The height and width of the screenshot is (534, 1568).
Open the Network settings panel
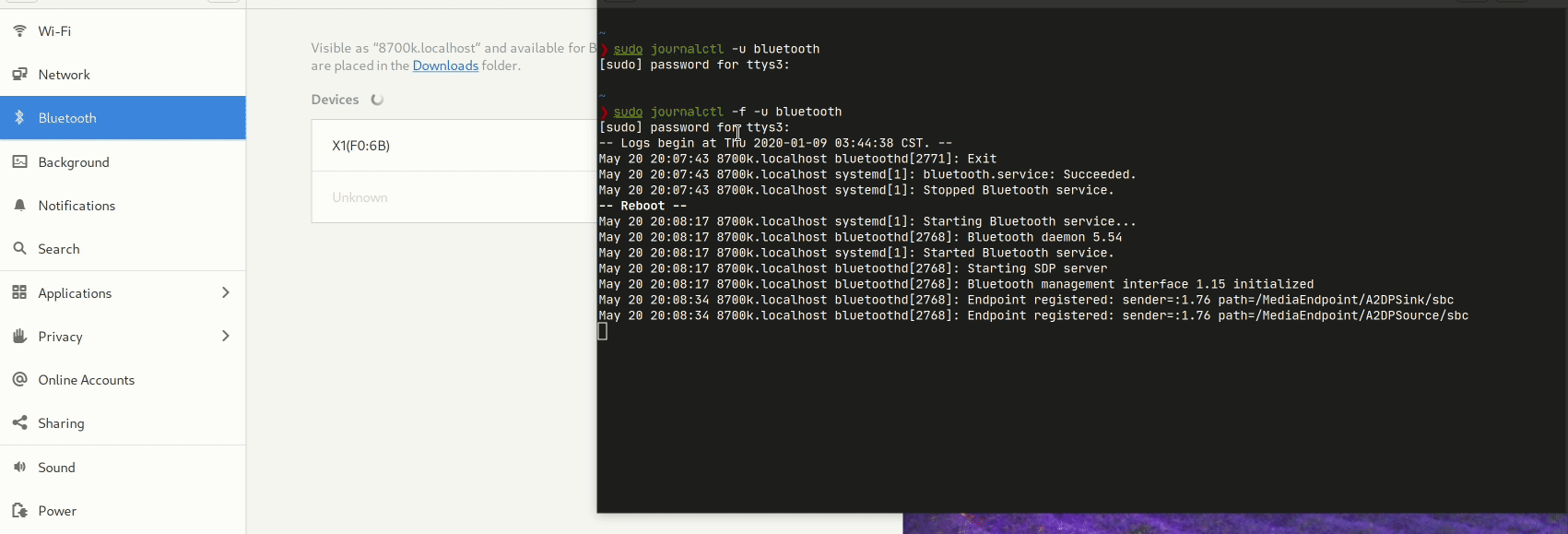[x=123, y=75]
